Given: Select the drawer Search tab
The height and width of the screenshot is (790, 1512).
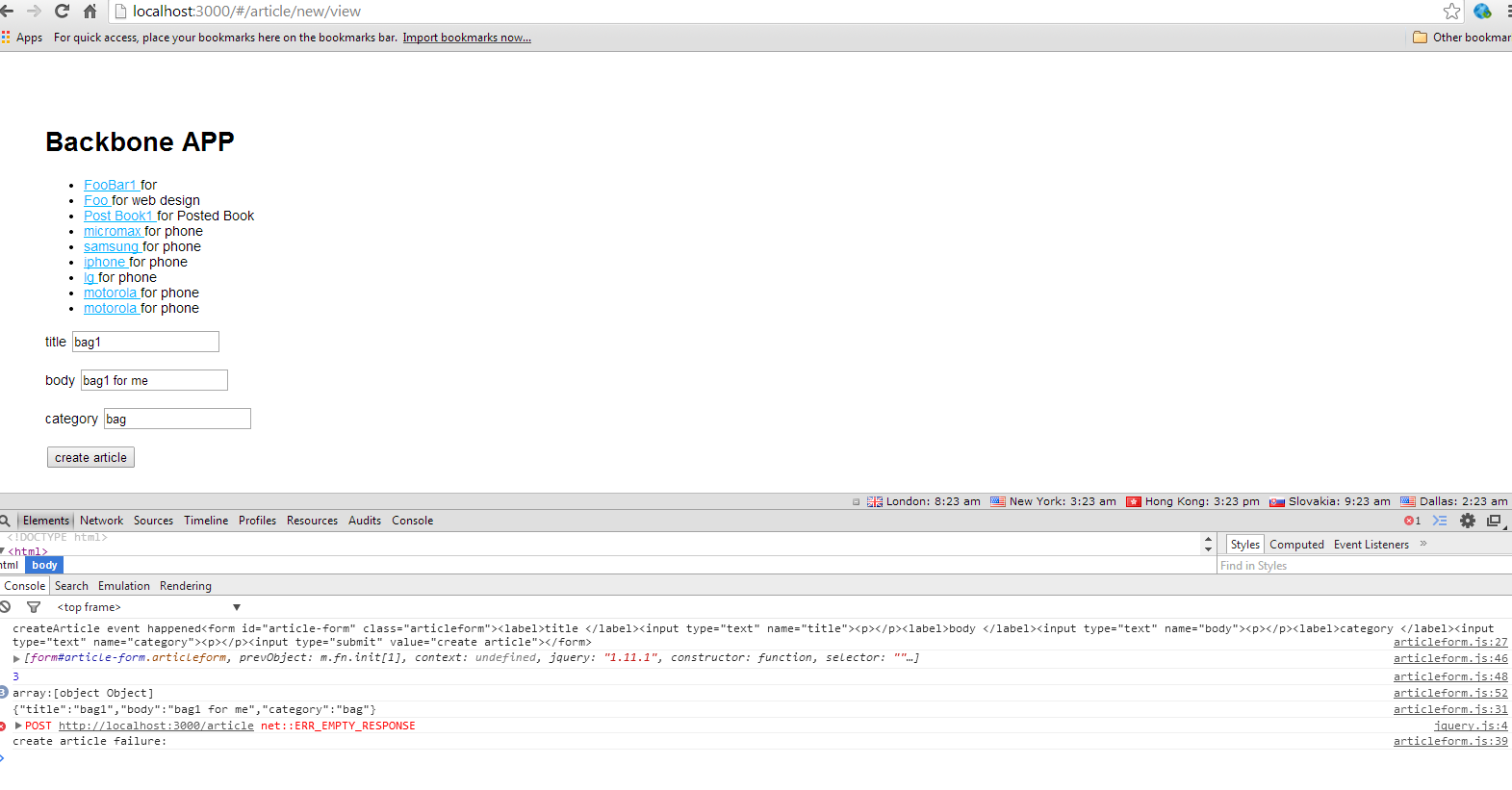Looking at the screenshot, I should (x=71, y=586).
